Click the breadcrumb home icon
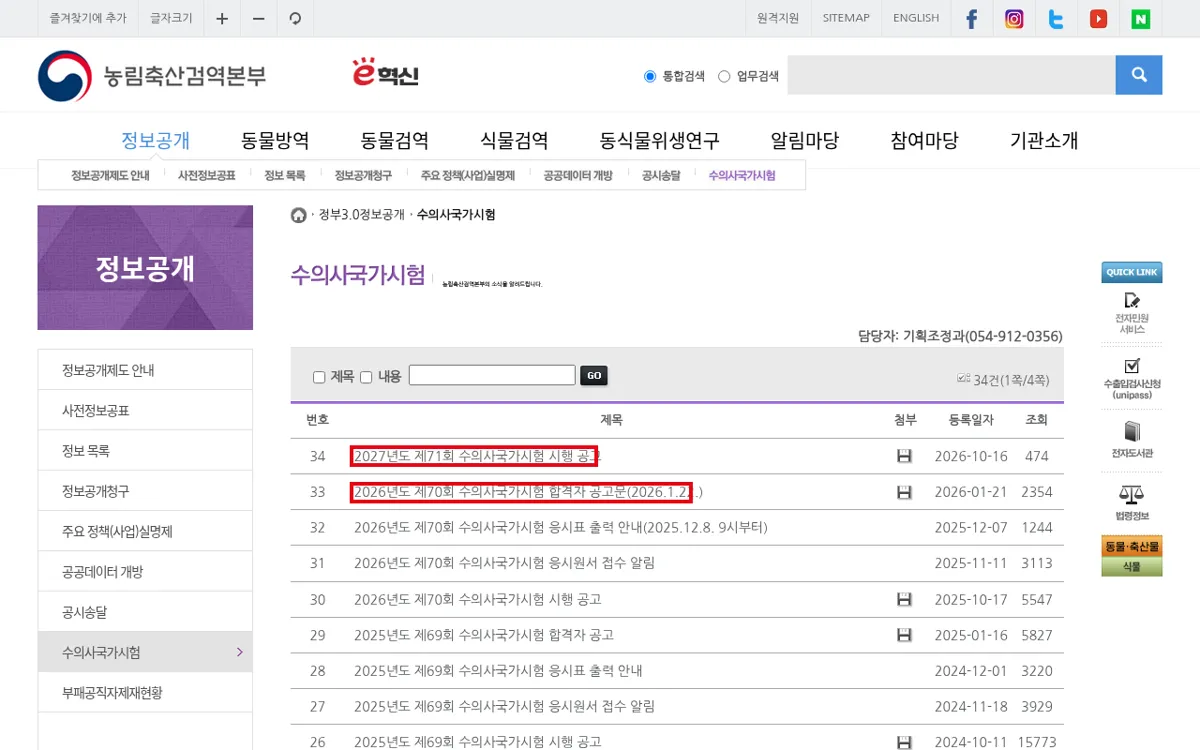 298,215
